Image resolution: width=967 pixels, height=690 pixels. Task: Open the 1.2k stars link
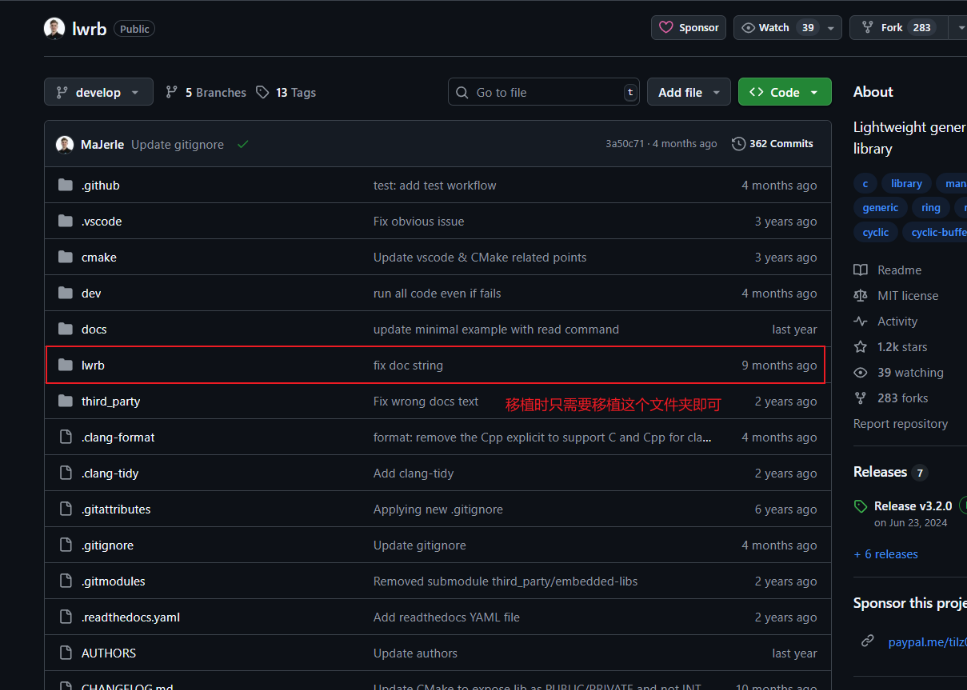[891, 347]
